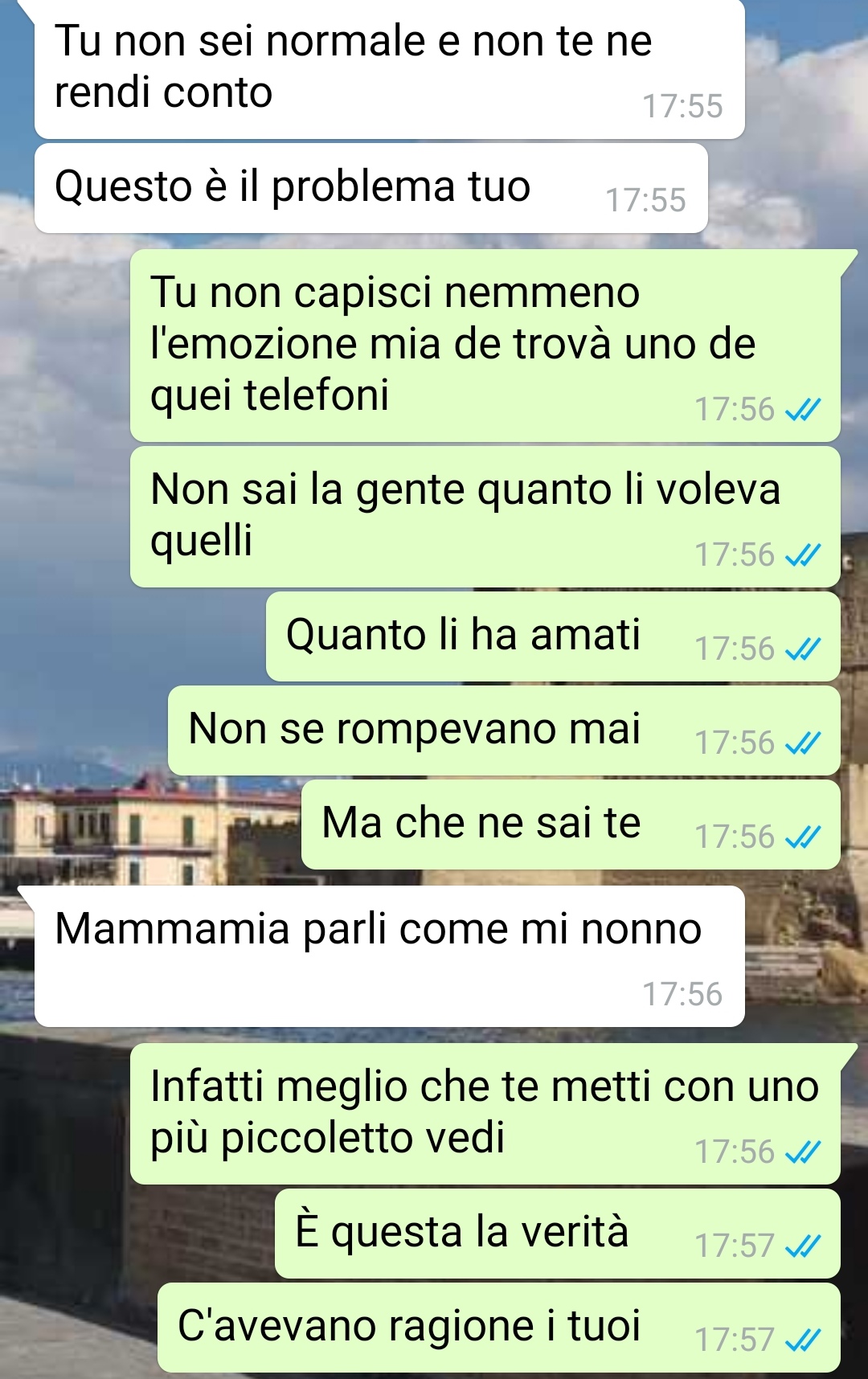The height and width of the screenshot is (1379, 868).
Task: Tap the 'Quanto li ha amati' bubble
Action: click(553, 636)
